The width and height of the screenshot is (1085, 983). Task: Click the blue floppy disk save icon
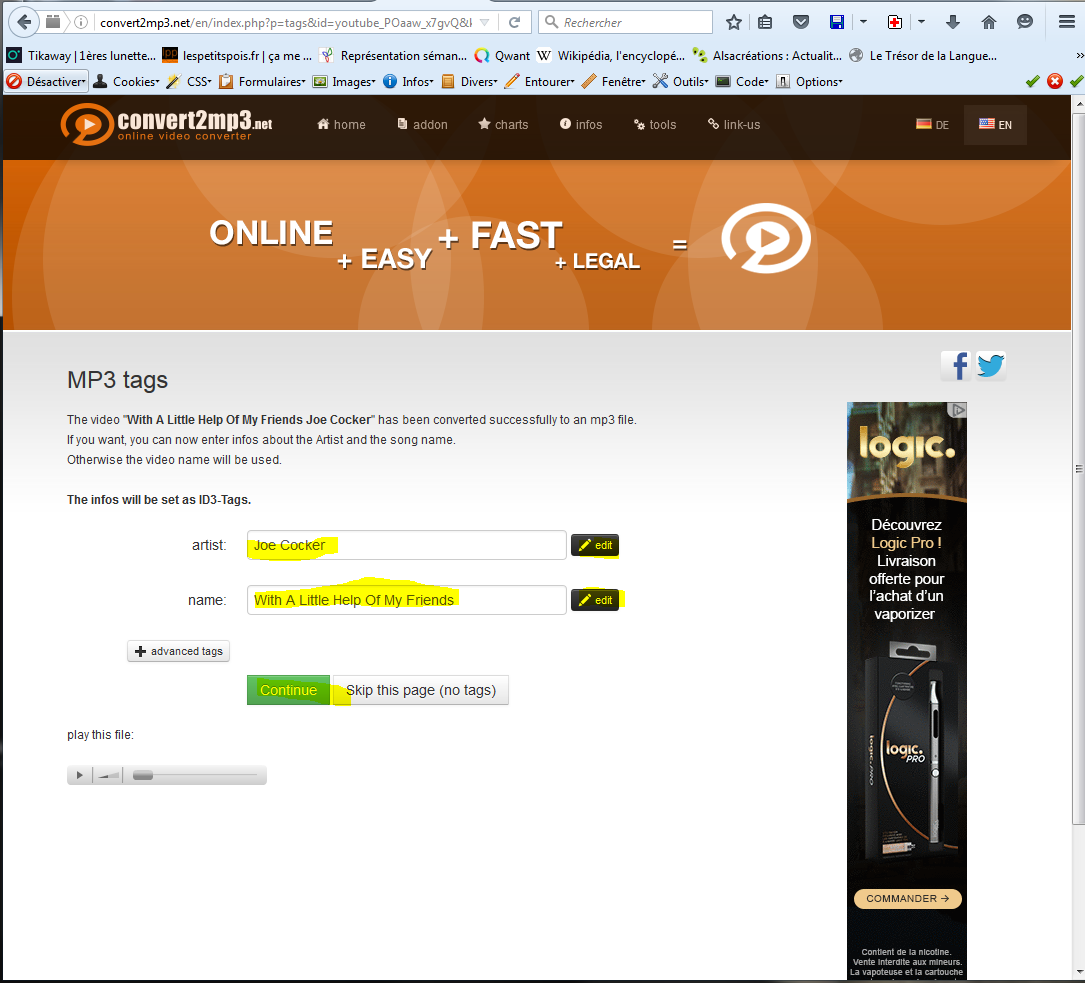click(x=837, y=22)
